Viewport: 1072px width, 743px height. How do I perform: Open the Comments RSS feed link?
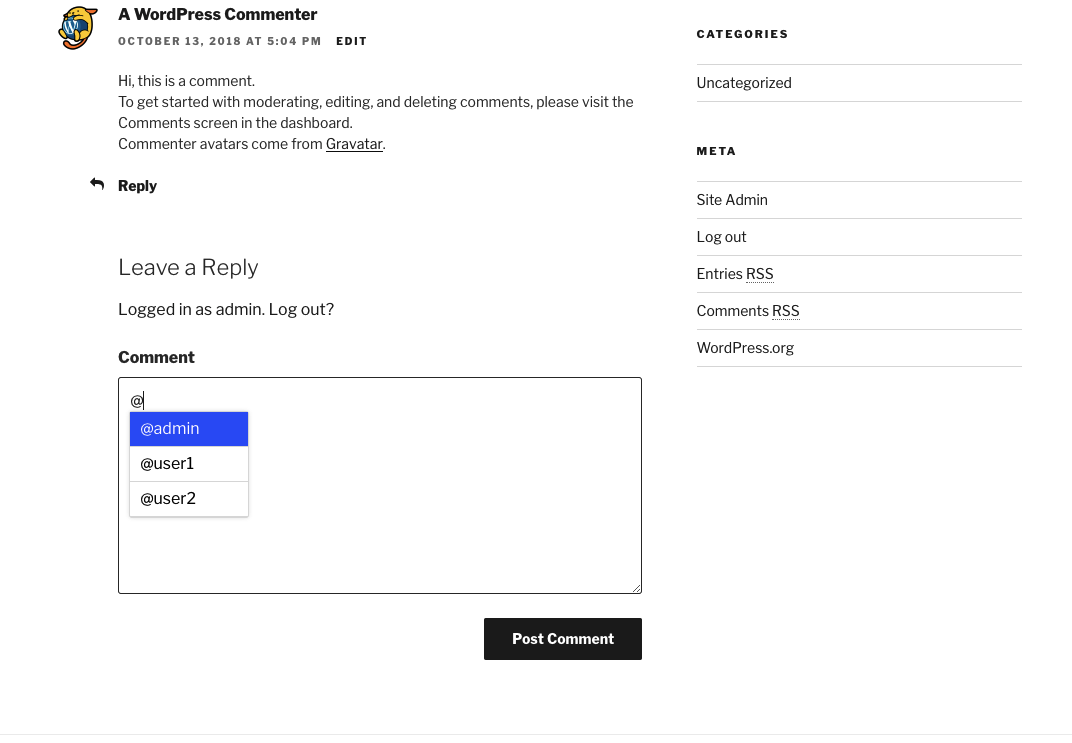coord(748,310)
